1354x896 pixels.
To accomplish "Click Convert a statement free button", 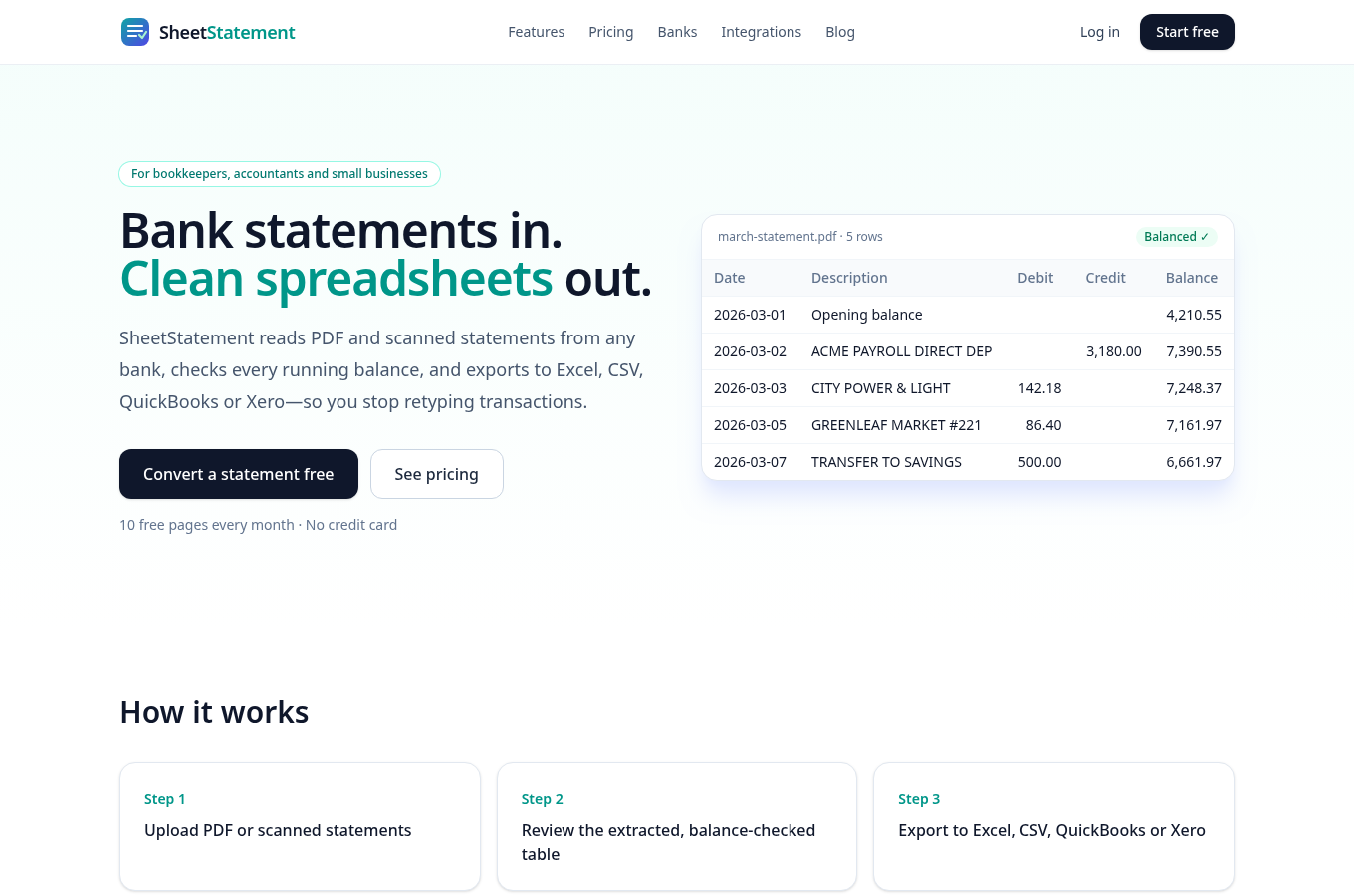I will (x=239, y=474).
